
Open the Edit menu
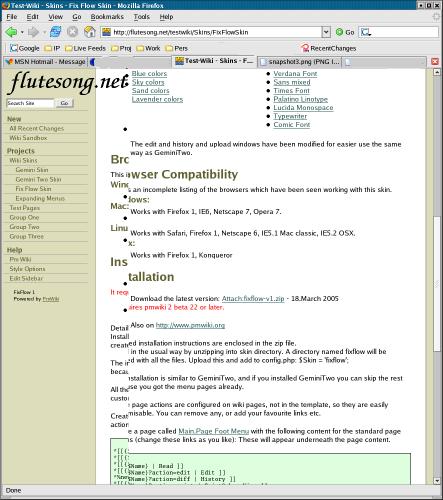(x=32, y=17)
